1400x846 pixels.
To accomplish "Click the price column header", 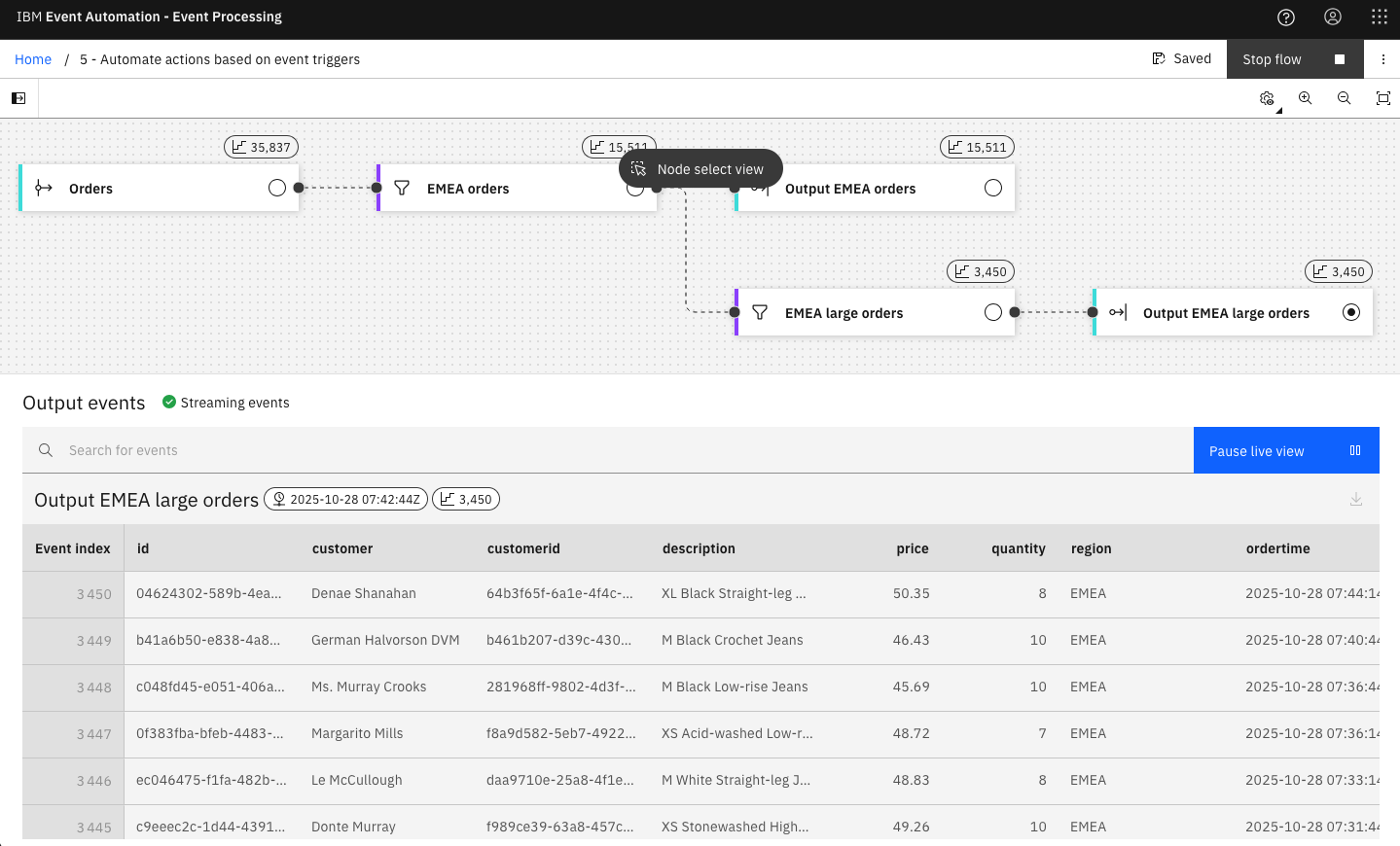I will 912,548.
